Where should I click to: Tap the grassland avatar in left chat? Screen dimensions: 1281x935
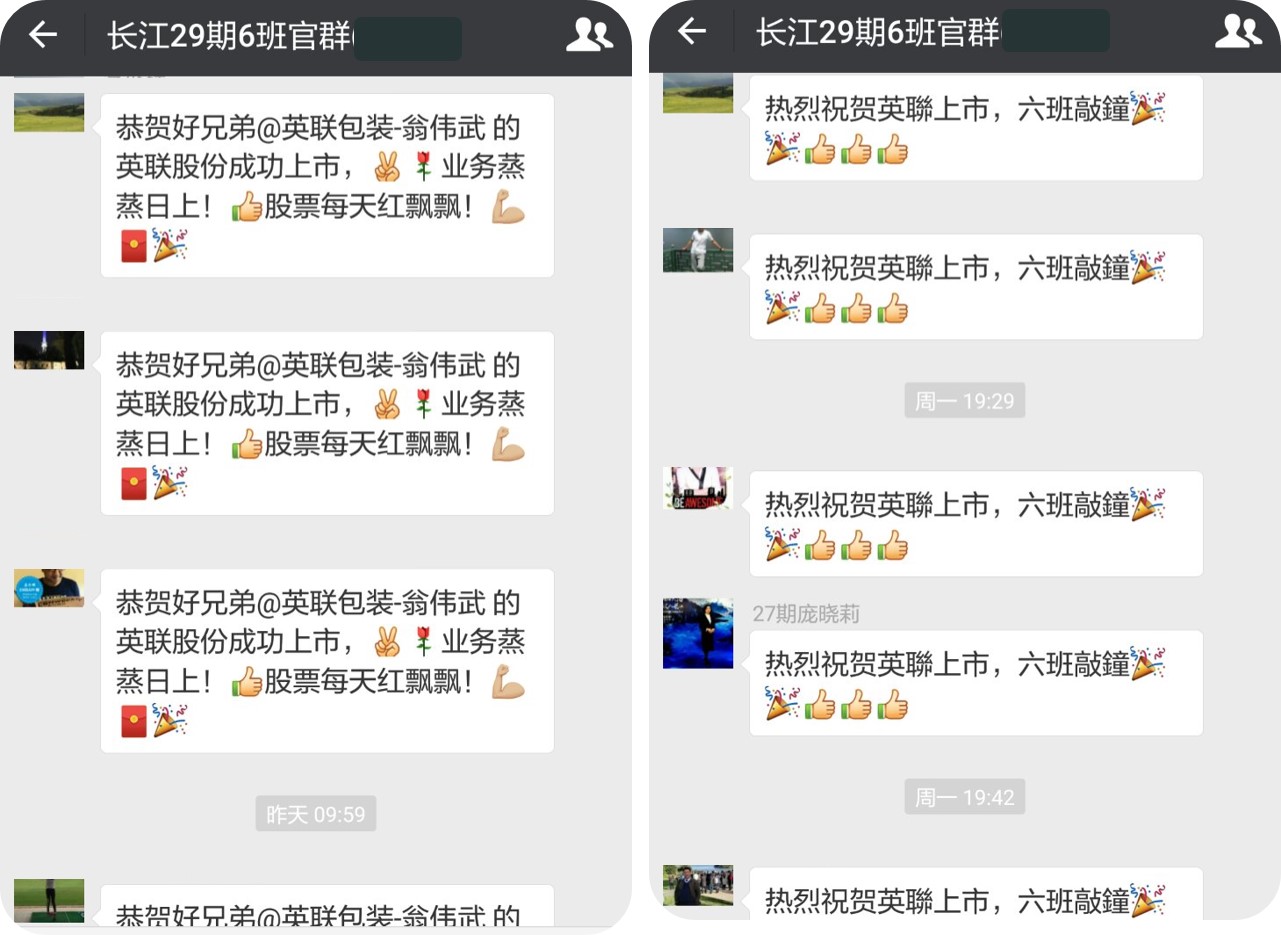coord(49,113)
